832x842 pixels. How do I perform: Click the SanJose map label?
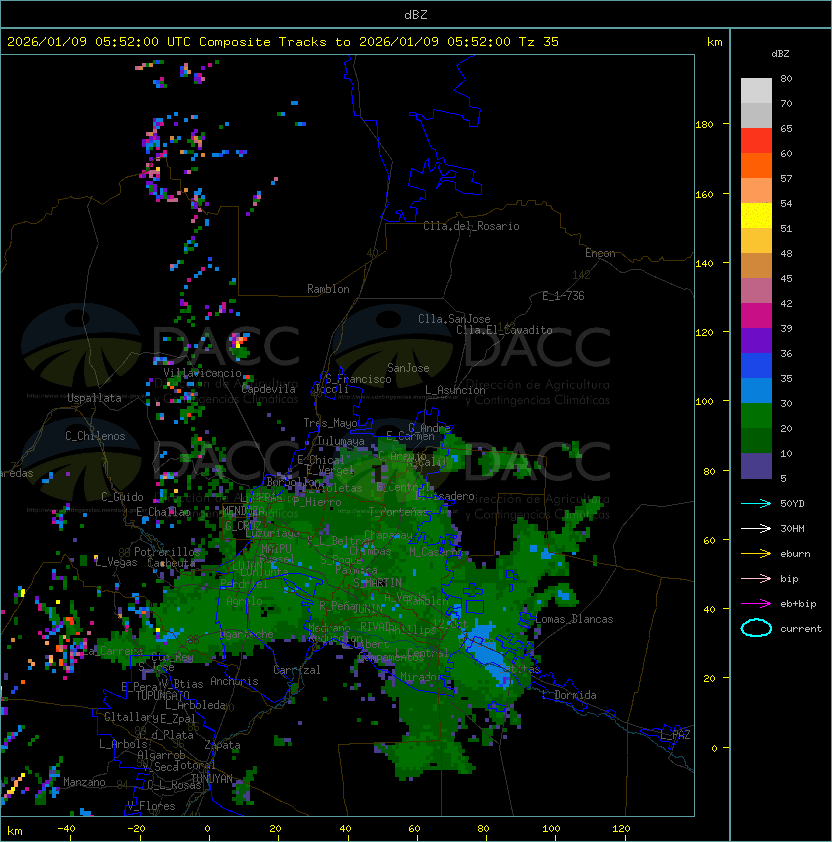(x=408, y=368)
